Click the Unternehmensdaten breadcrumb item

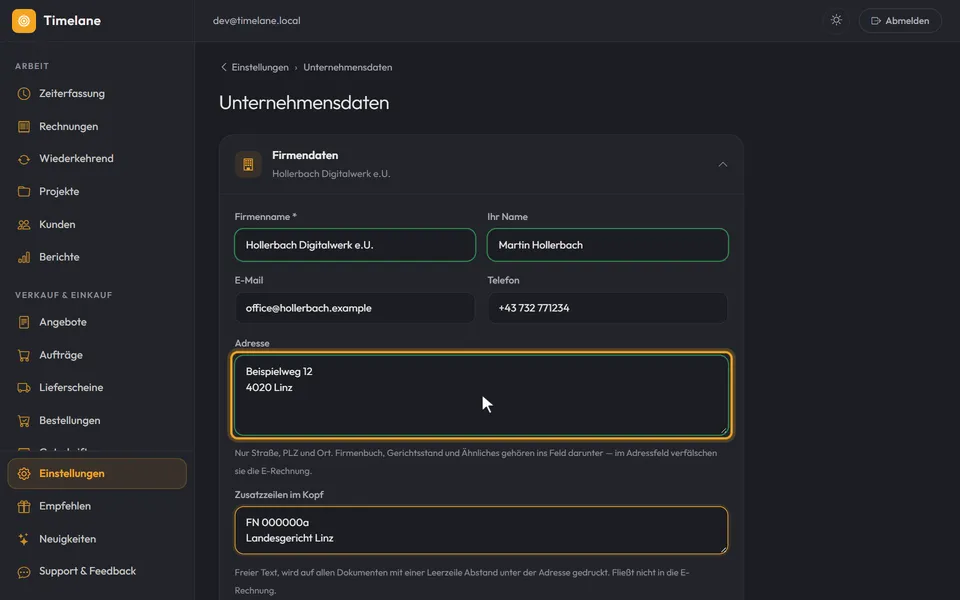point(348,67)
